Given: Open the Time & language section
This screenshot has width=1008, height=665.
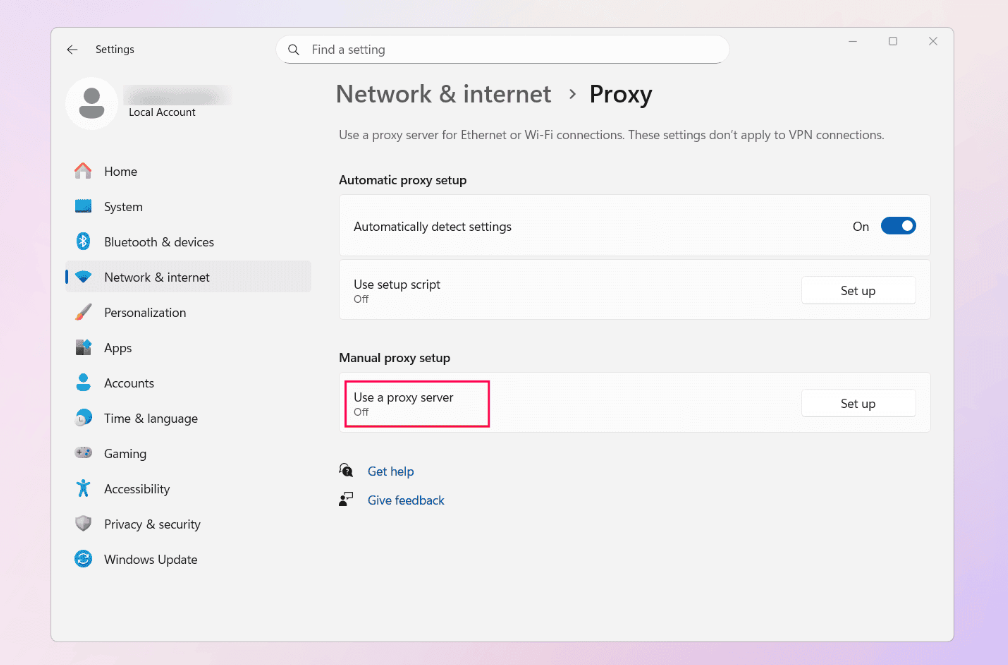Looking at the screenshot, I should (150, 419).
